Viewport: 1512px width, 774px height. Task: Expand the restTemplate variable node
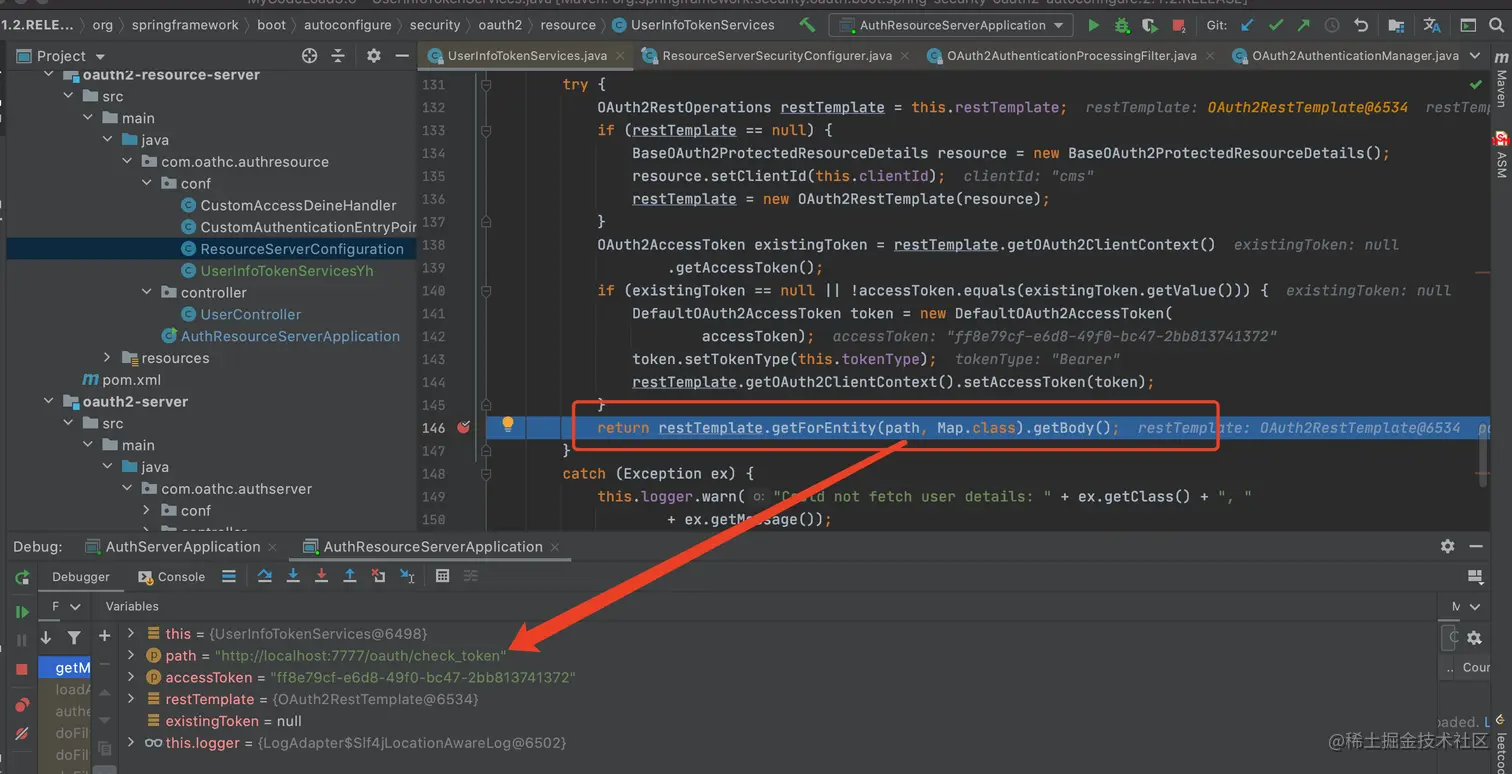[x=130, y=699]
